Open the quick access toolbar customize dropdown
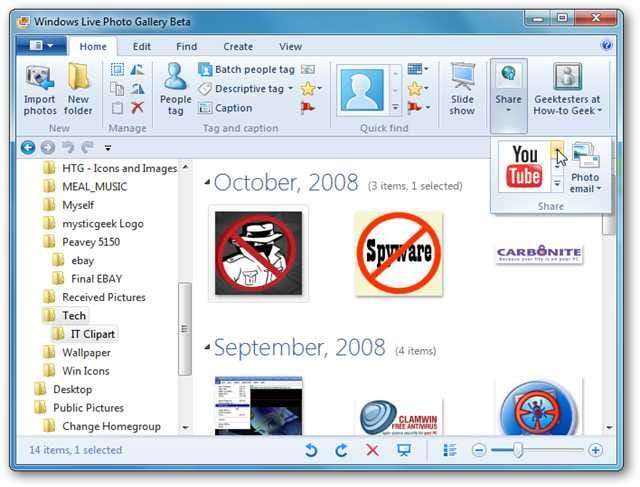The height and width of the screenshot is (487, 640). (108, 148)
